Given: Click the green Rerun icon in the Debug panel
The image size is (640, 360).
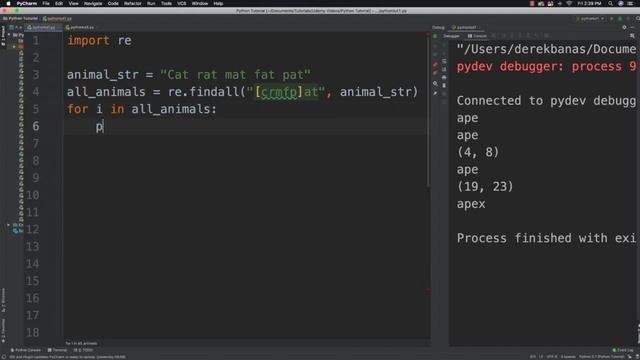Looking at the screenshot, I should click(435, 36).
